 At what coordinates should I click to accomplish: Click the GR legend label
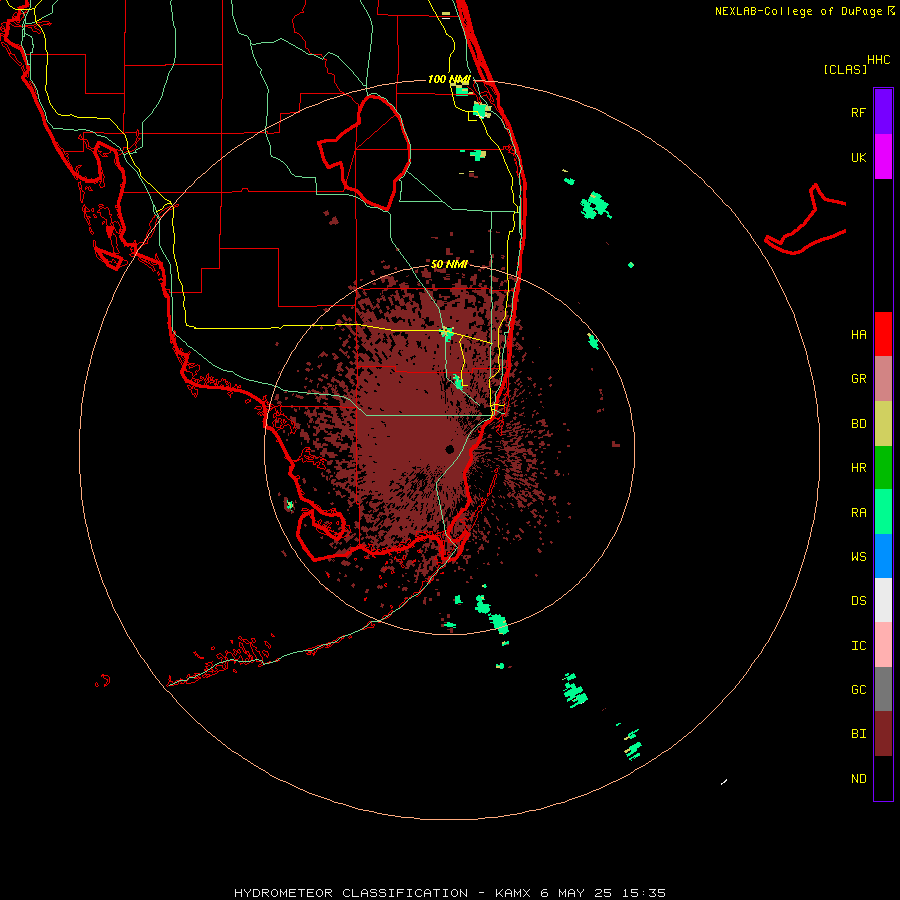click(858, 379)
